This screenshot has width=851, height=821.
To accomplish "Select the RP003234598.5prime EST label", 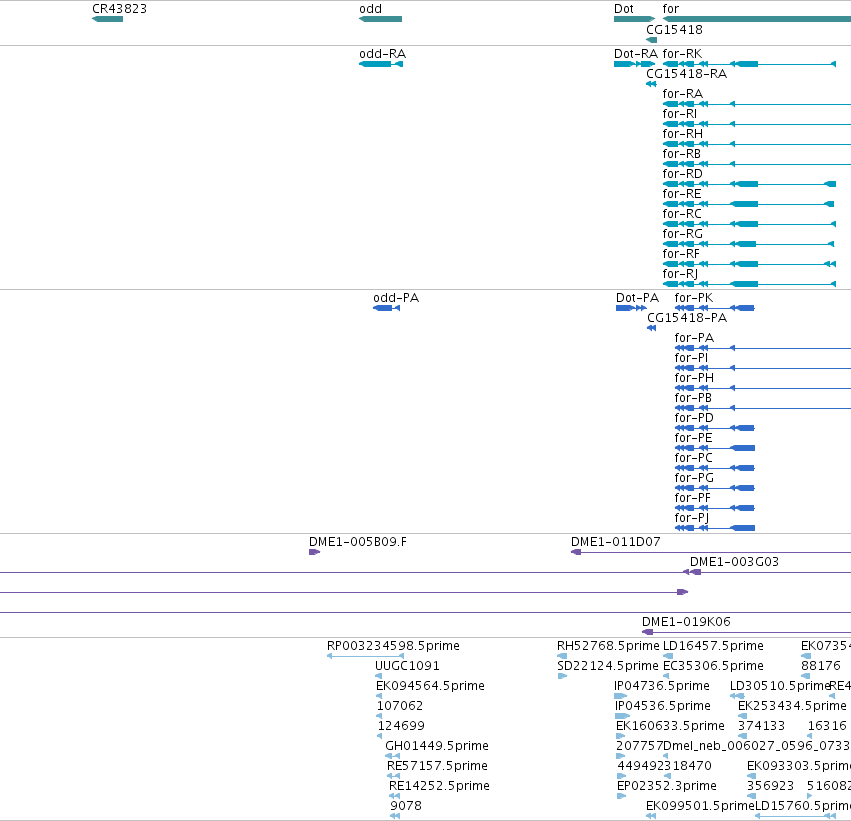I will coord(393,646).
